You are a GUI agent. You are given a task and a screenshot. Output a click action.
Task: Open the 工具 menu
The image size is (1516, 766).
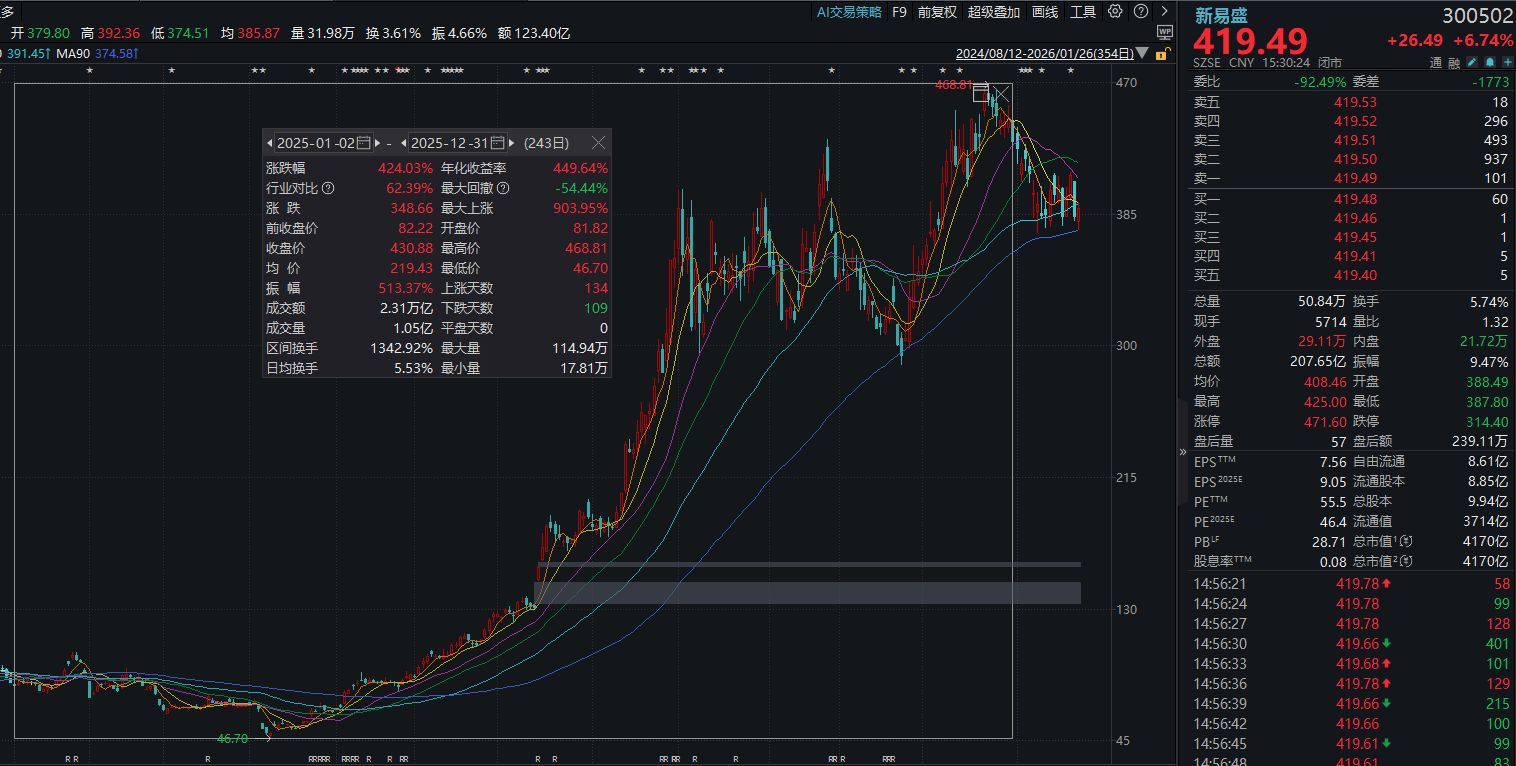point(1084,12)
